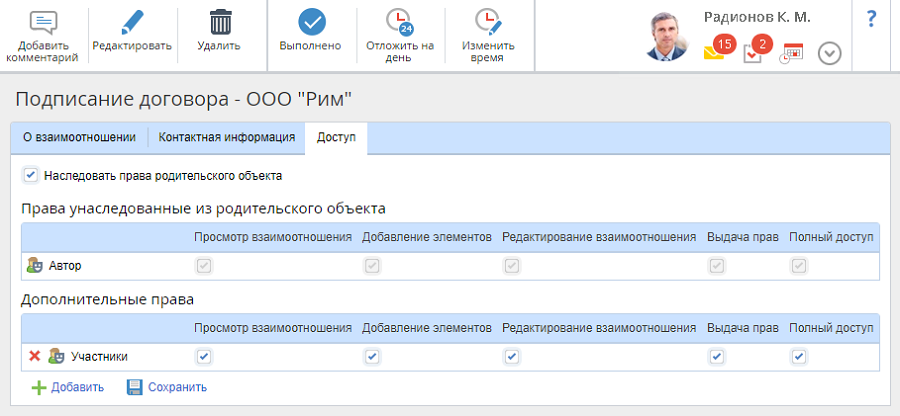900x416 pixels.
Task: Open Контактная информация tab
Action: click(226, 137)
